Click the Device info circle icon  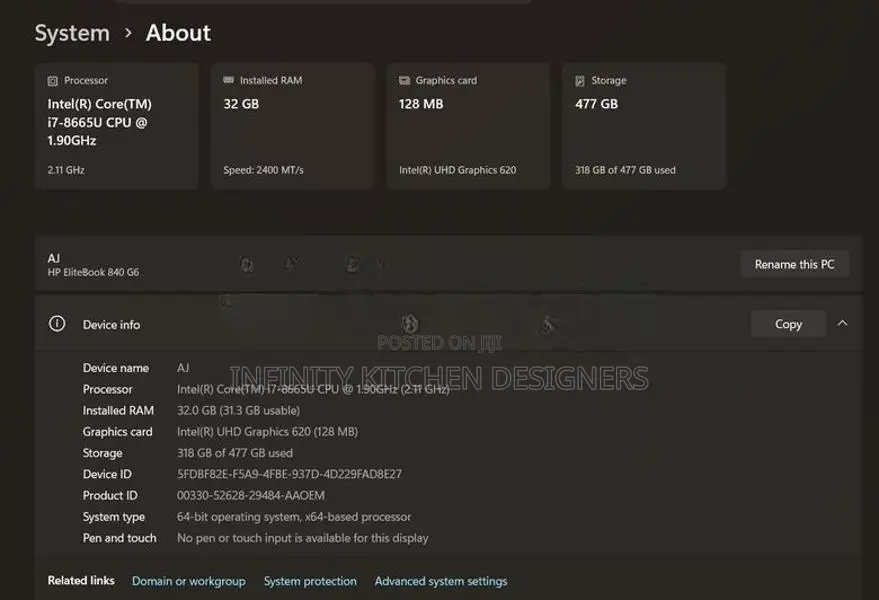tap(57, 324)
